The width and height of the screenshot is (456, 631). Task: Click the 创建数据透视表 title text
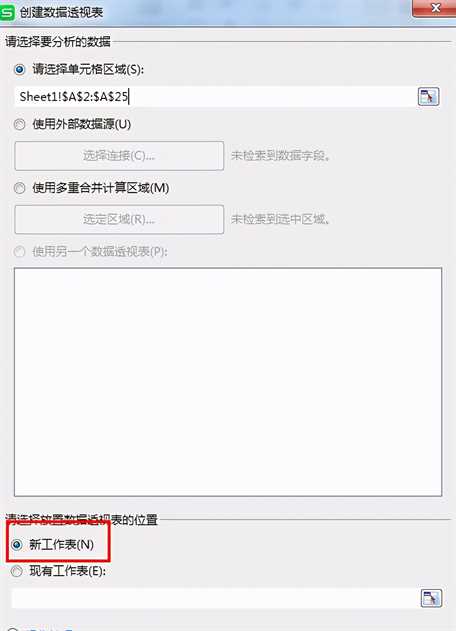point(61,12)
